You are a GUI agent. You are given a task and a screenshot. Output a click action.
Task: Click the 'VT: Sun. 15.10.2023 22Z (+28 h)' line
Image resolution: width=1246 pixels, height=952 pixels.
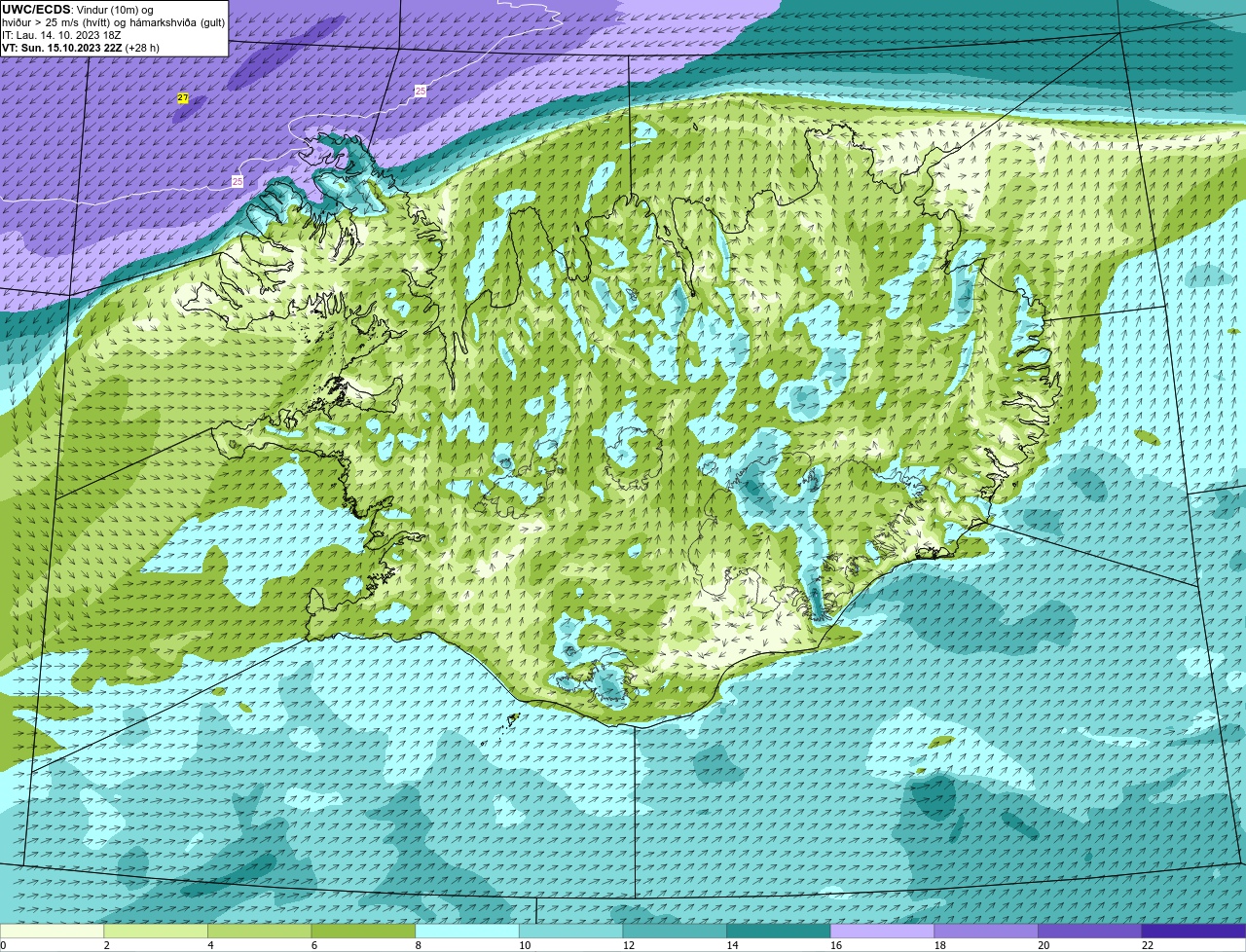pyautogui.click(x=81, y=47)
